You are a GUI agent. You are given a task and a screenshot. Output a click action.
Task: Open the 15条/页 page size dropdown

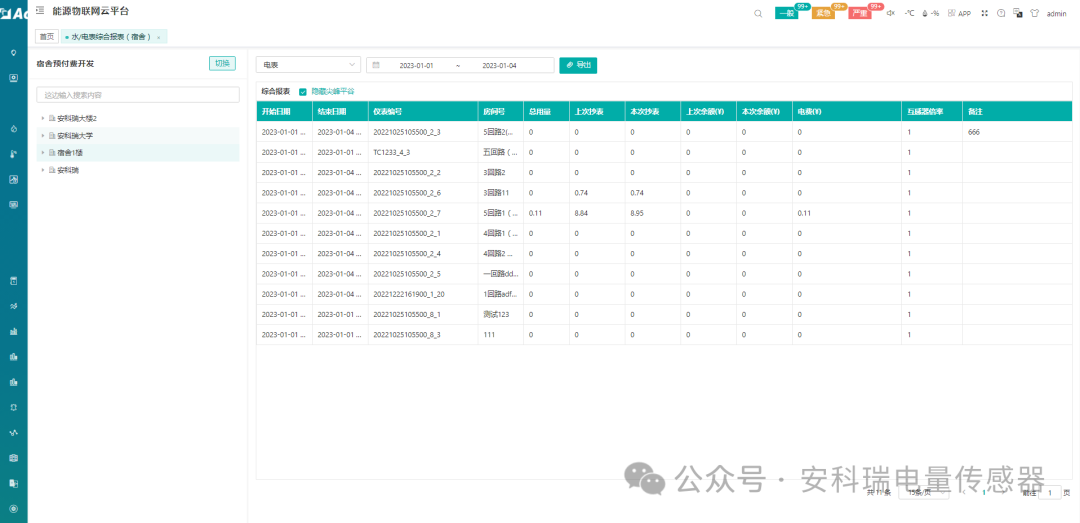[x=924, y=493]
